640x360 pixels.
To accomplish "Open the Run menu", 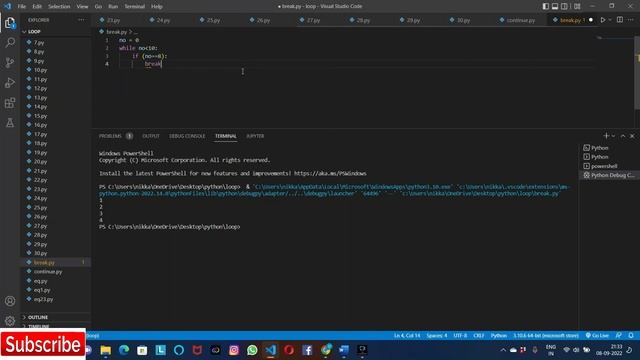I will (113, 7).
